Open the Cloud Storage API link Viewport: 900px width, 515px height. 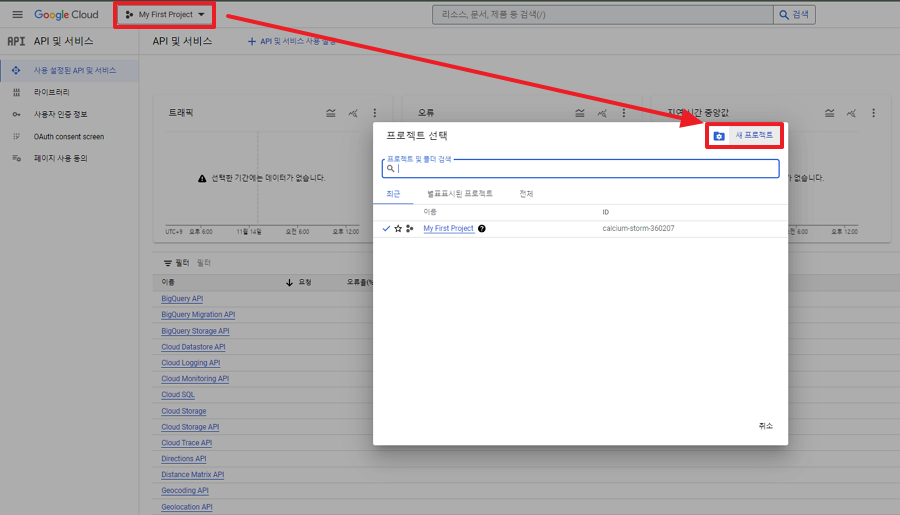tap(190, 427)
